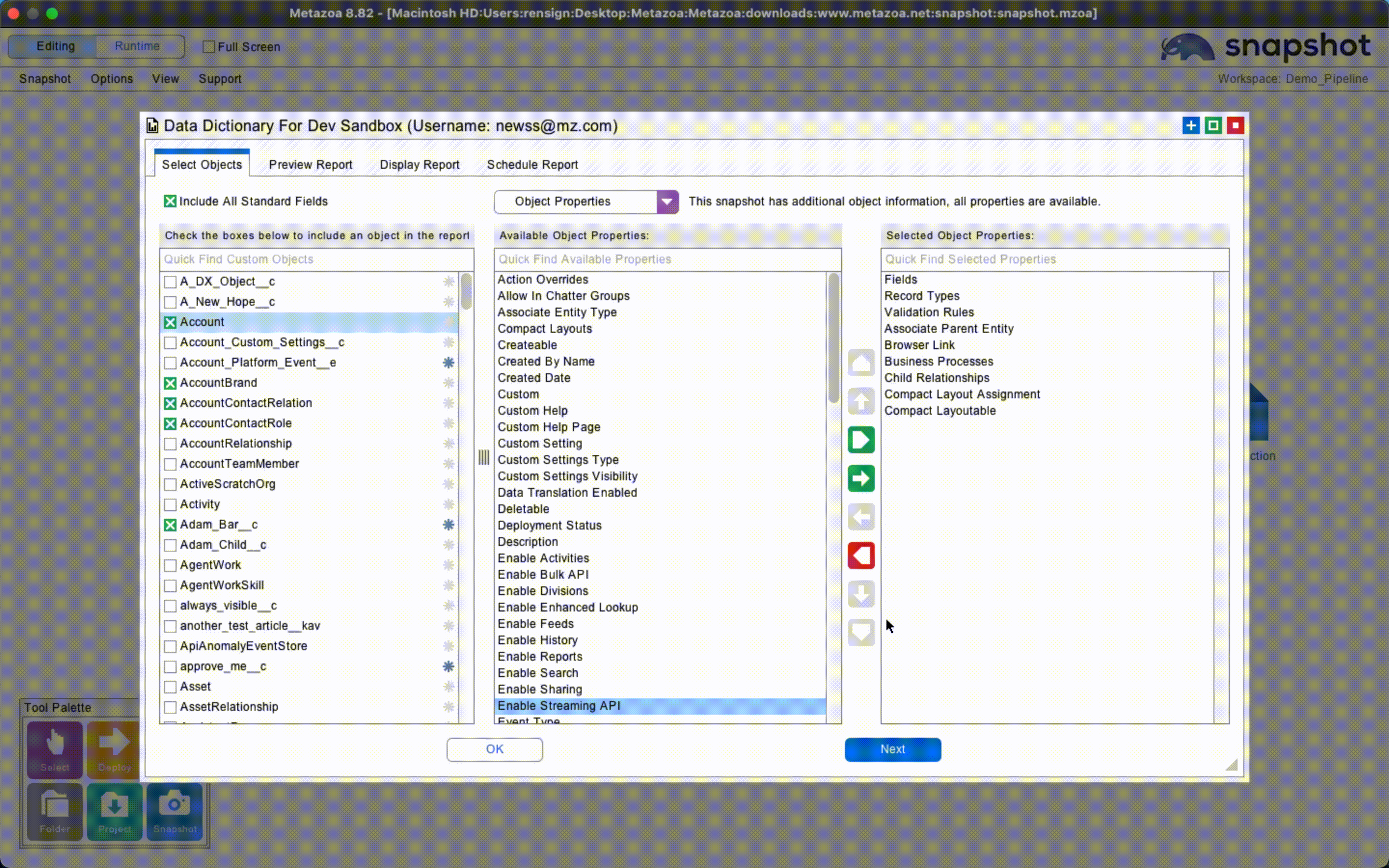Click the blue asterisk beside Adam_Bar__c
The height and width of the screenshot is (868, 1389).
pos(448,524)
